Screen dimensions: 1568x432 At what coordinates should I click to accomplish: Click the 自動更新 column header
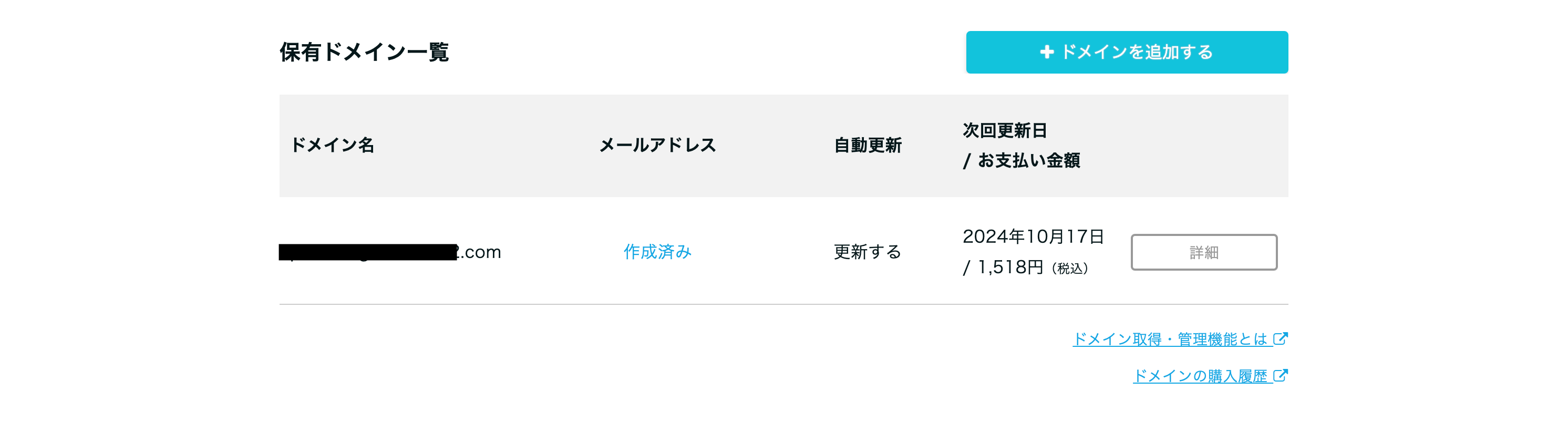tap(868, 146)
